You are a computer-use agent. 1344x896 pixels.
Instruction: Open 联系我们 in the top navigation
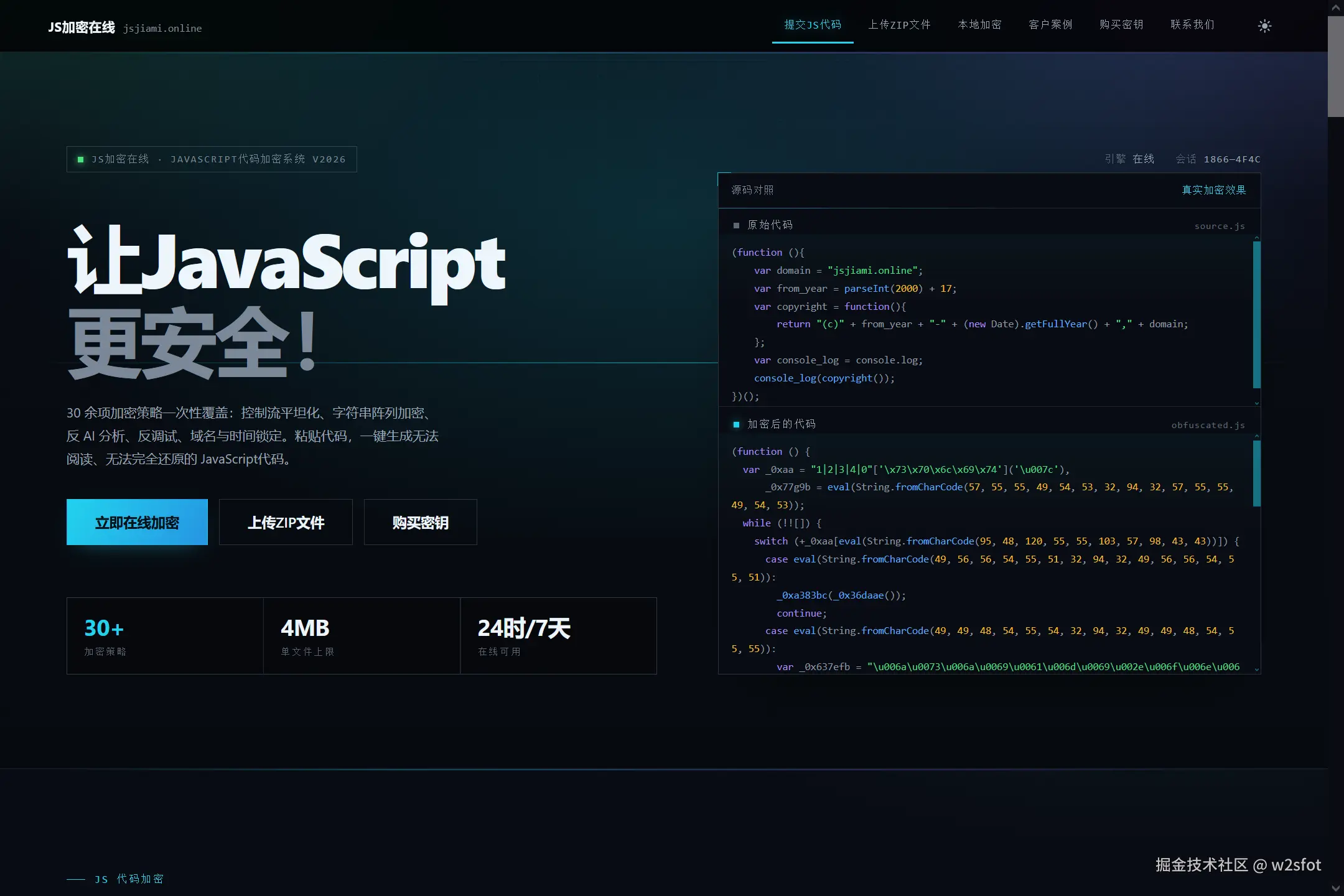(1192, 25)
